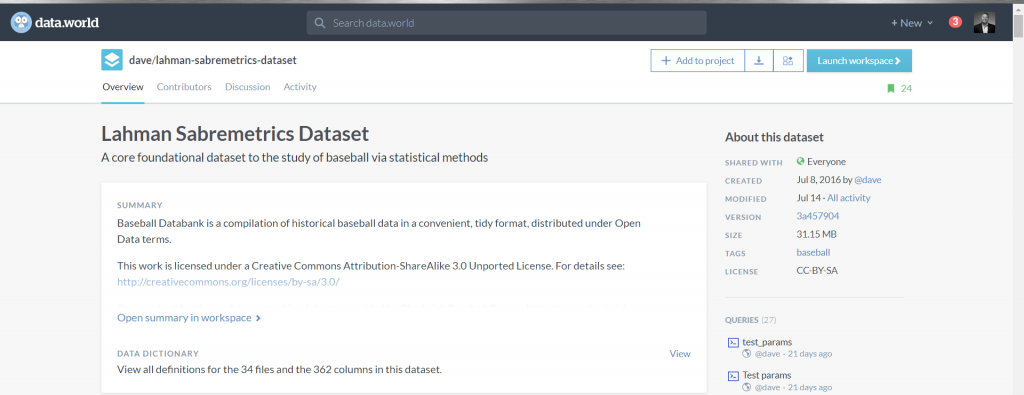Open version 3a457904 link

pos(818,216)
